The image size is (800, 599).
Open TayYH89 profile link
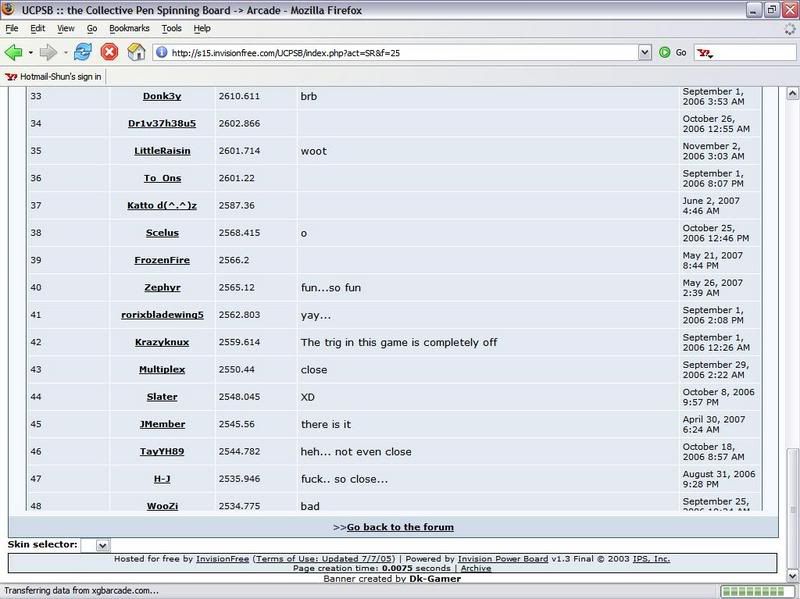click(162, 452)
